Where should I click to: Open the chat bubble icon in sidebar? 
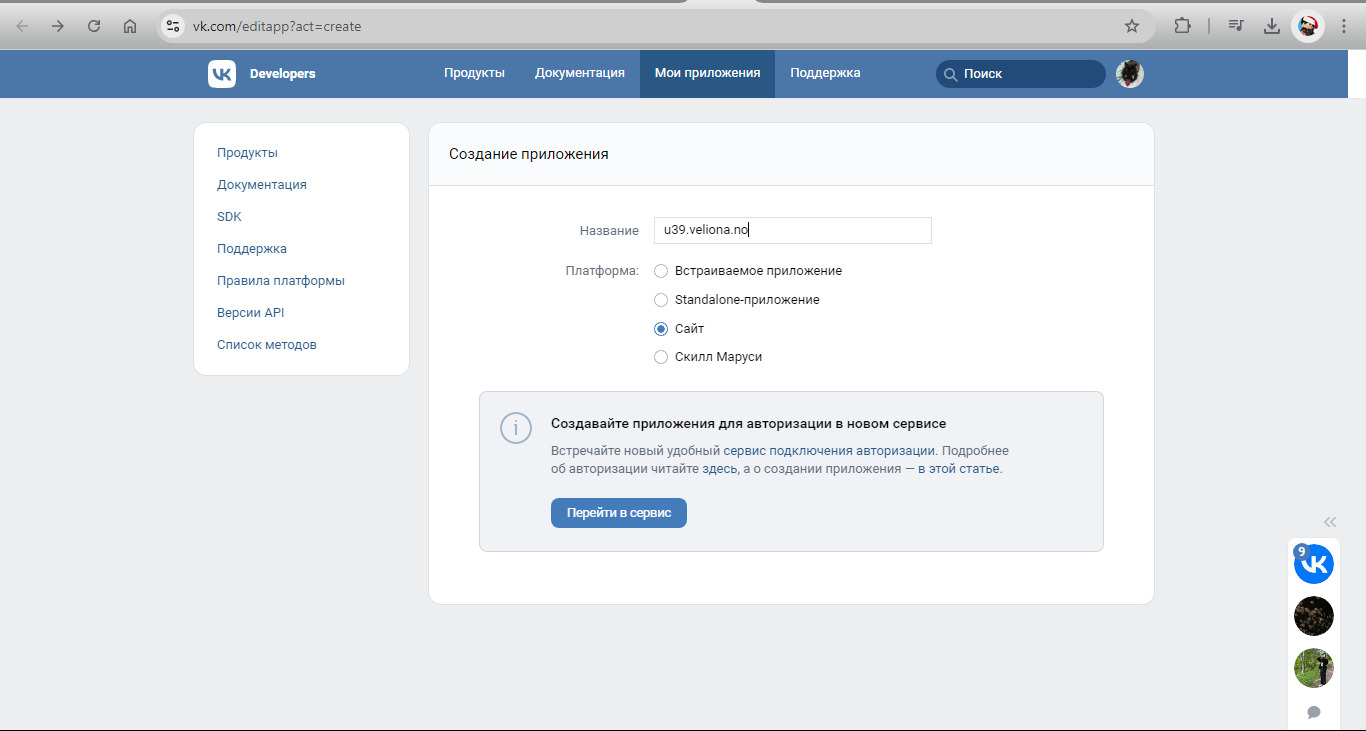1313,712
